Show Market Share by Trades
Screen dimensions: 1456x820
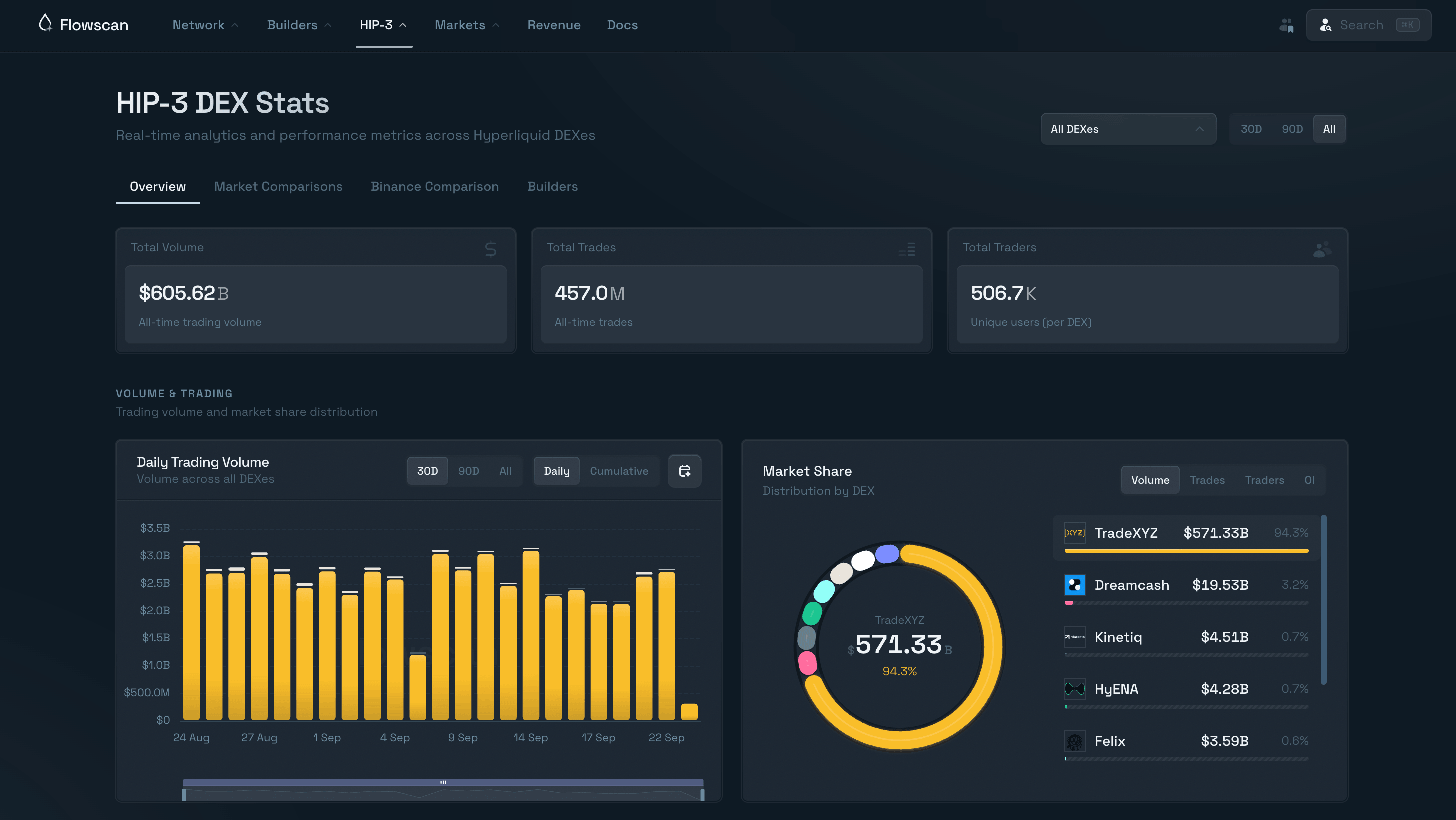(1207, 480)
